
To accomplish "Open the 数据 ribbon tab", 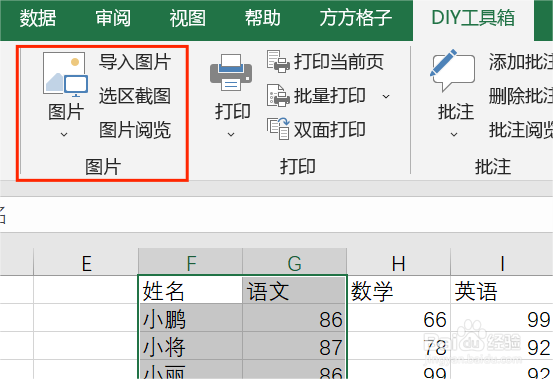I will pos(38,18).
